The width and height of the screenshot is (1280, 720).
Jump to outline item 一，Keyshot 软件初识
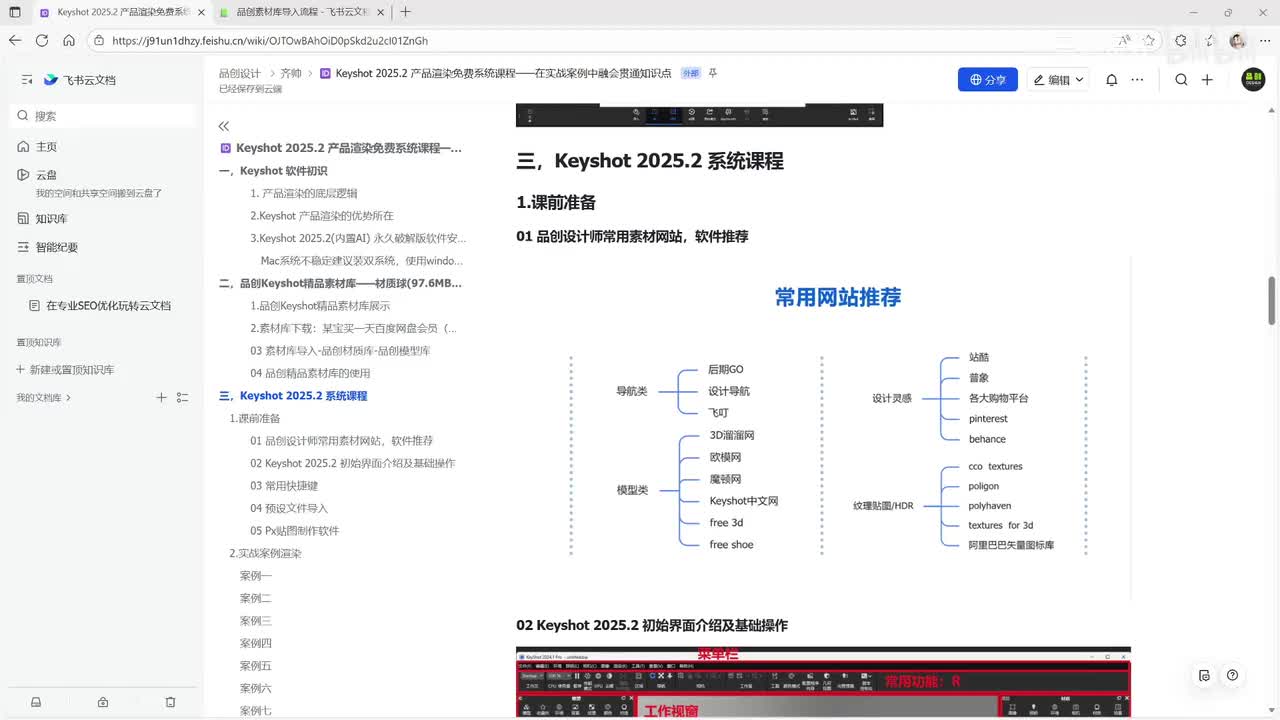pos(273,171)
